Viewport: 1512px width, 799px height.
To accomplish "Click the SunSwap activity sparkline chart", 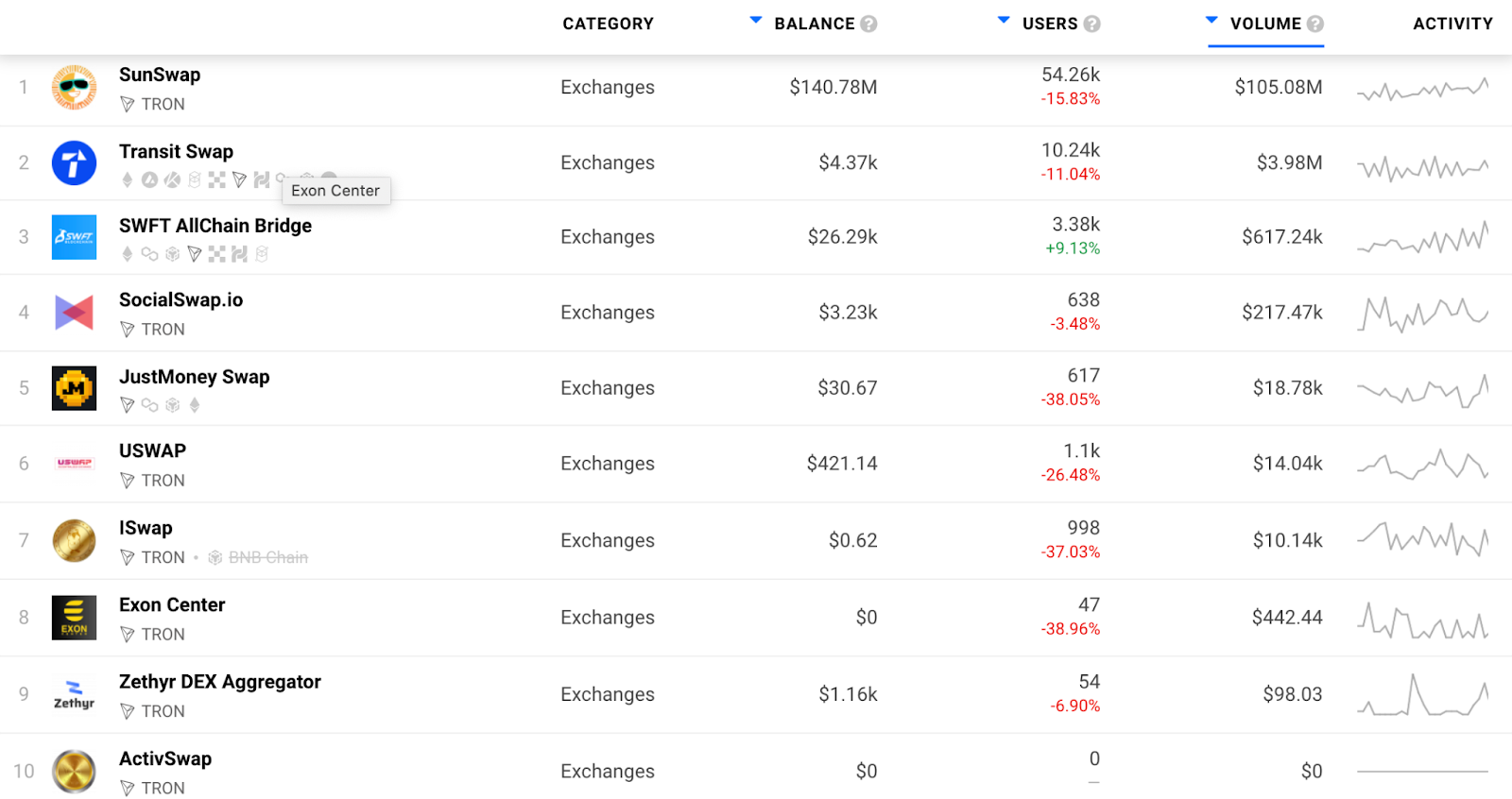I will pos(1422,90).
